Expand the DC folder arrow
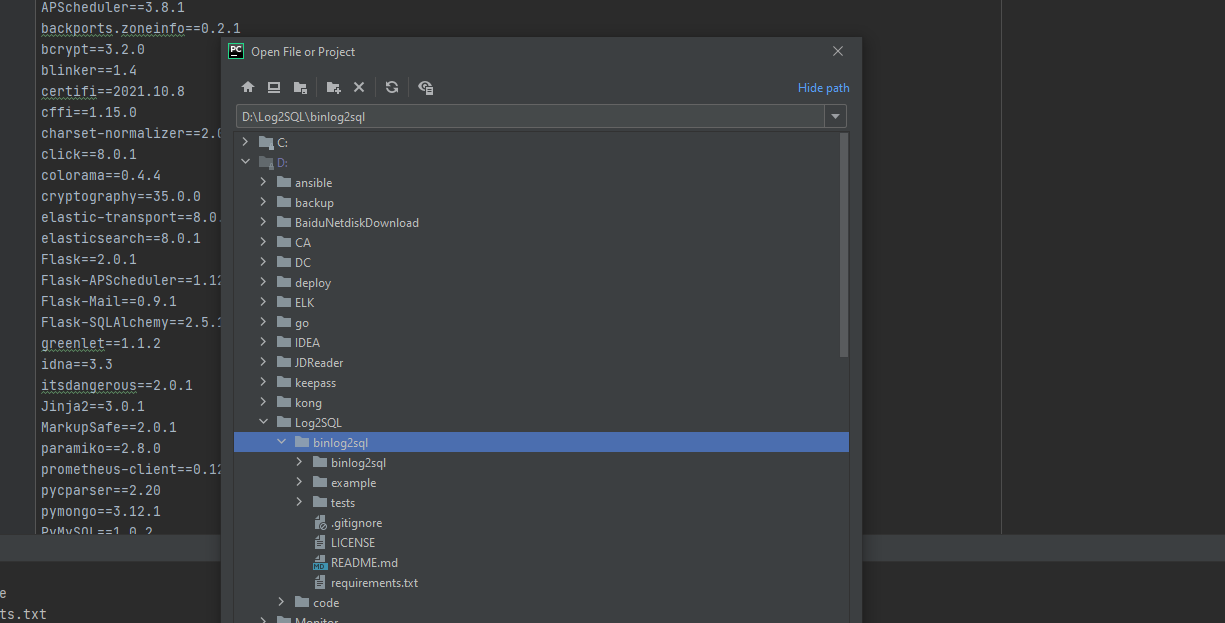The width and height of the screenshot is (1225, 623). (264, 262)
